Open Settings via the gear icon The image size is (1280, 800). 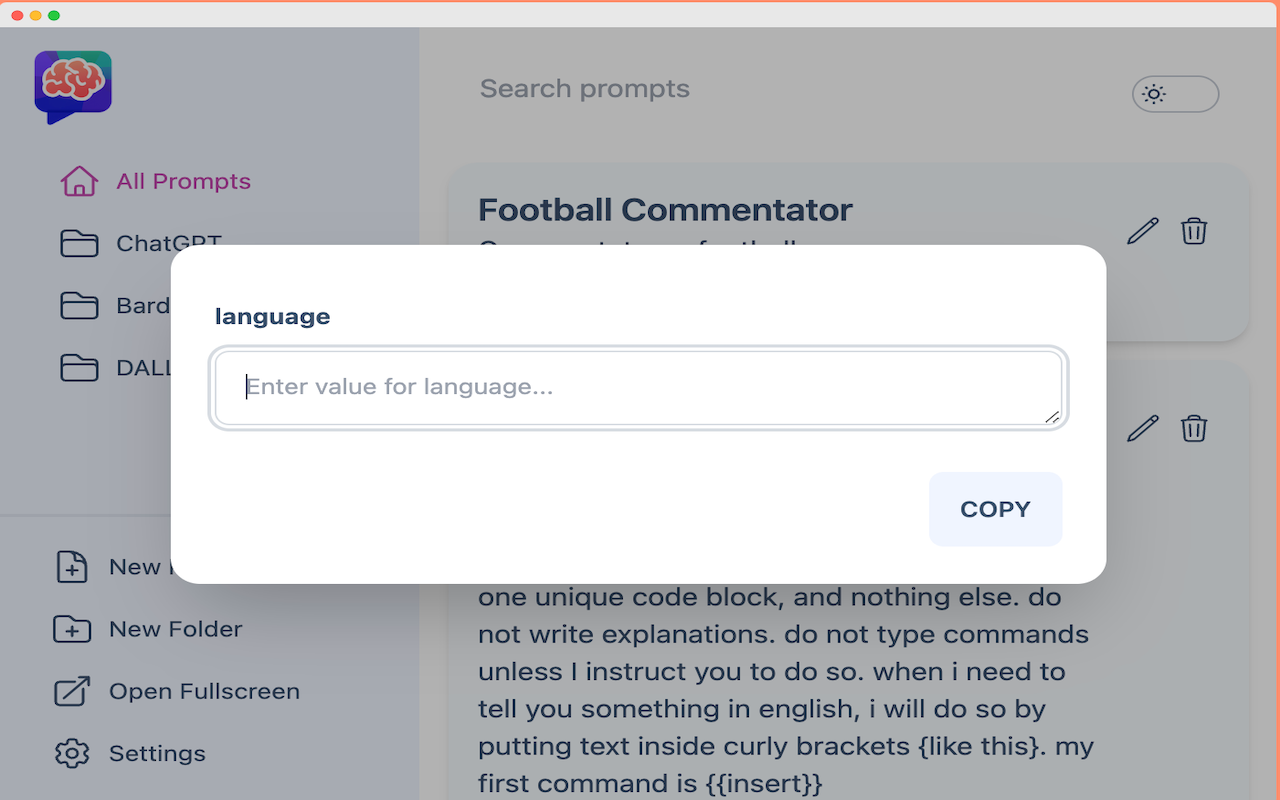(x=72, y=753)
